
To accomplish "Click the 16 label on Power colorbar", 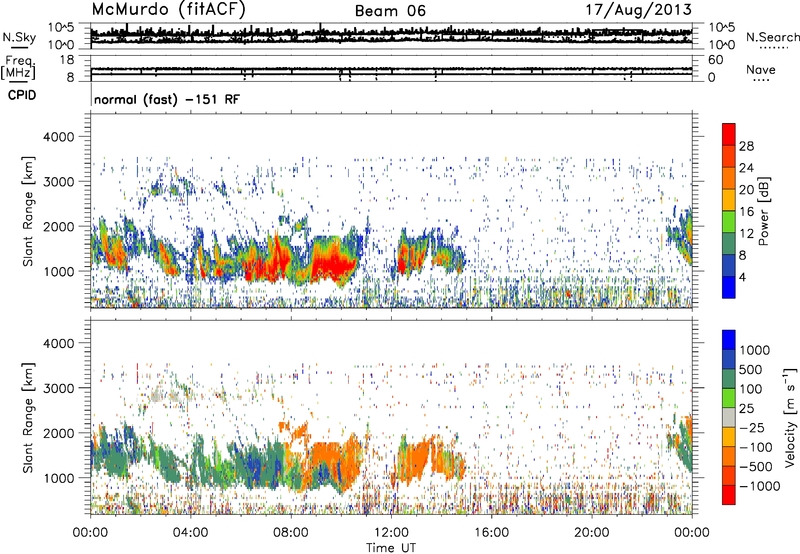I will point(746,212).
